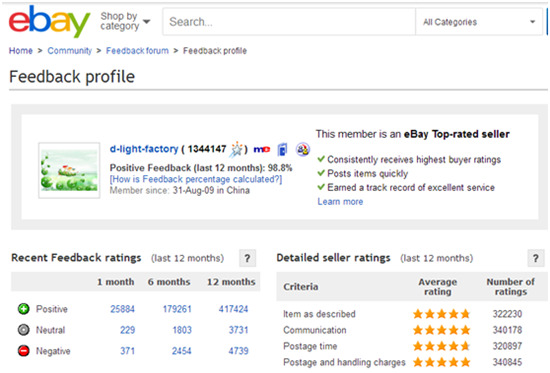The image size is (550, 373).
Task: Click the Criteria column header
Action: [301, 287]
